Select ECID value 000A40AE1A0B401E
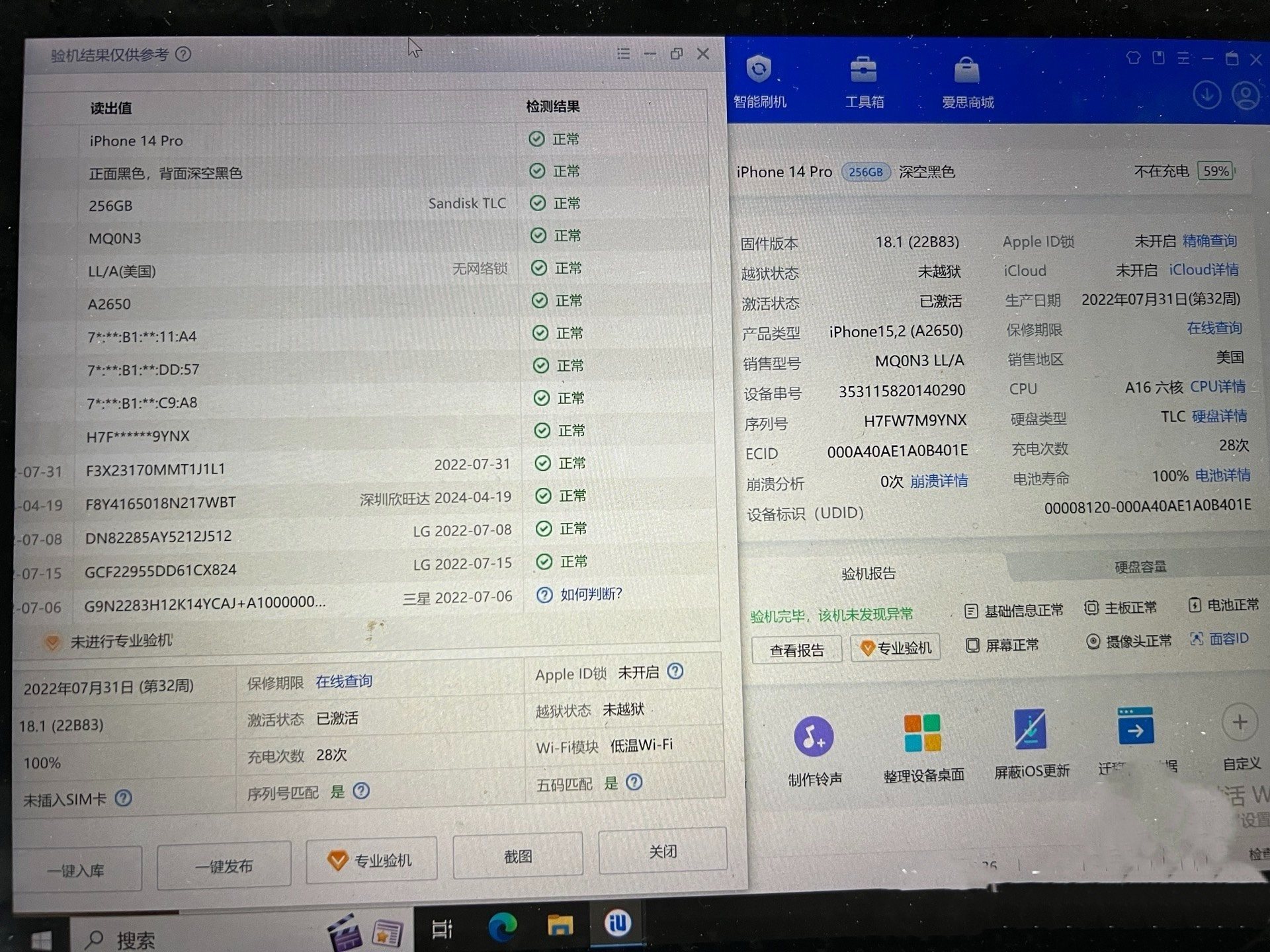Viewport: 1270px width, 952px height. 897,451
